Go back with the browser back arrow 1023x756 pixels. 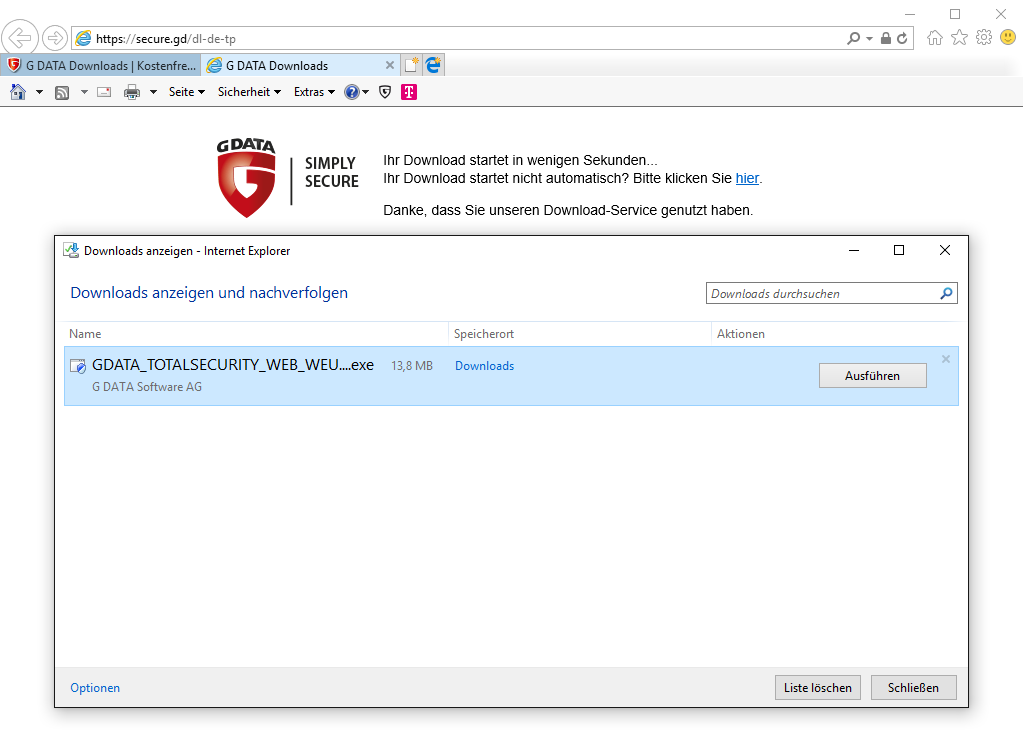pos(20,38)
